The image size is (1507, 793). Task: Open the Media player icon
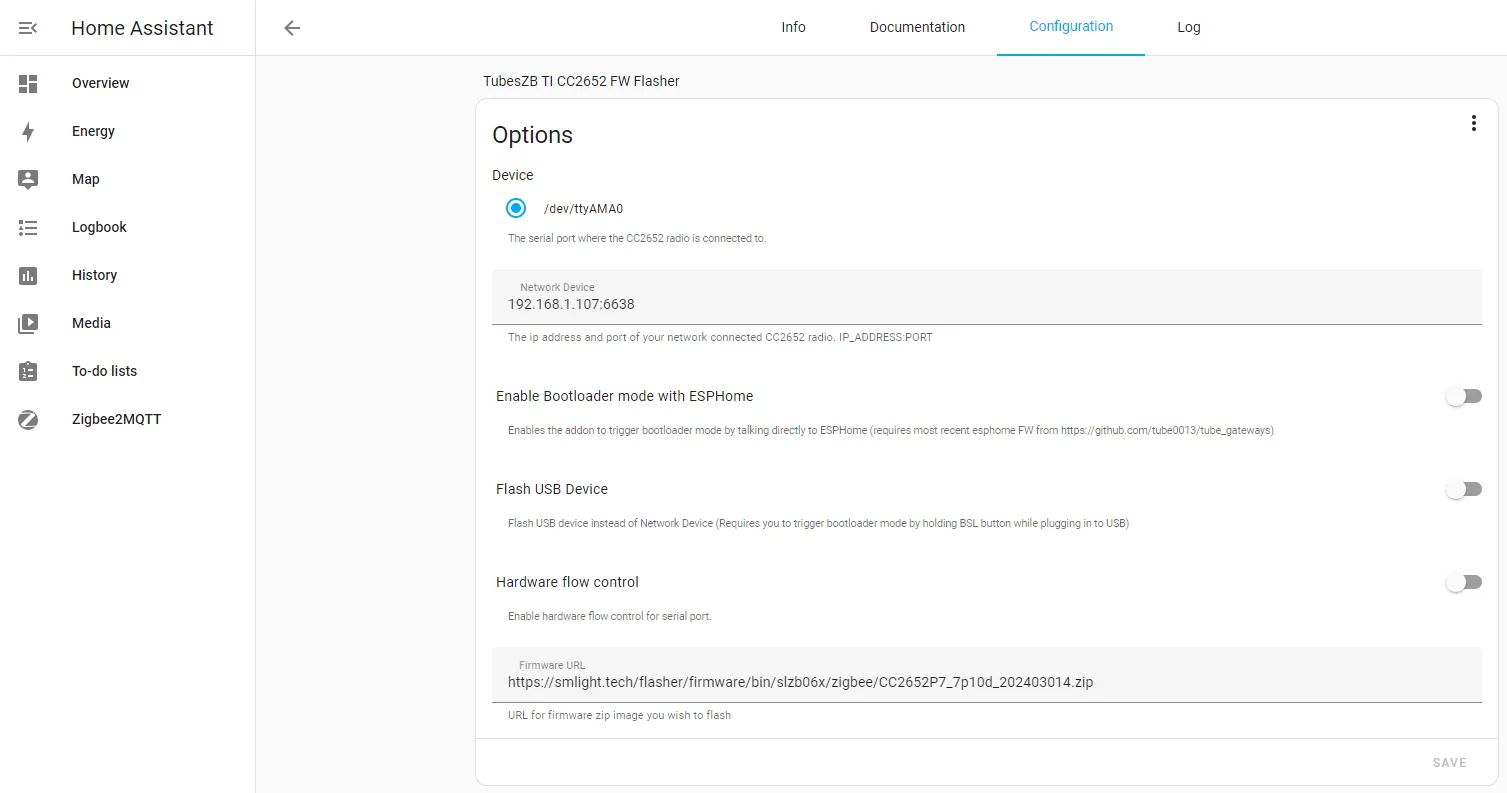(28, 324)
